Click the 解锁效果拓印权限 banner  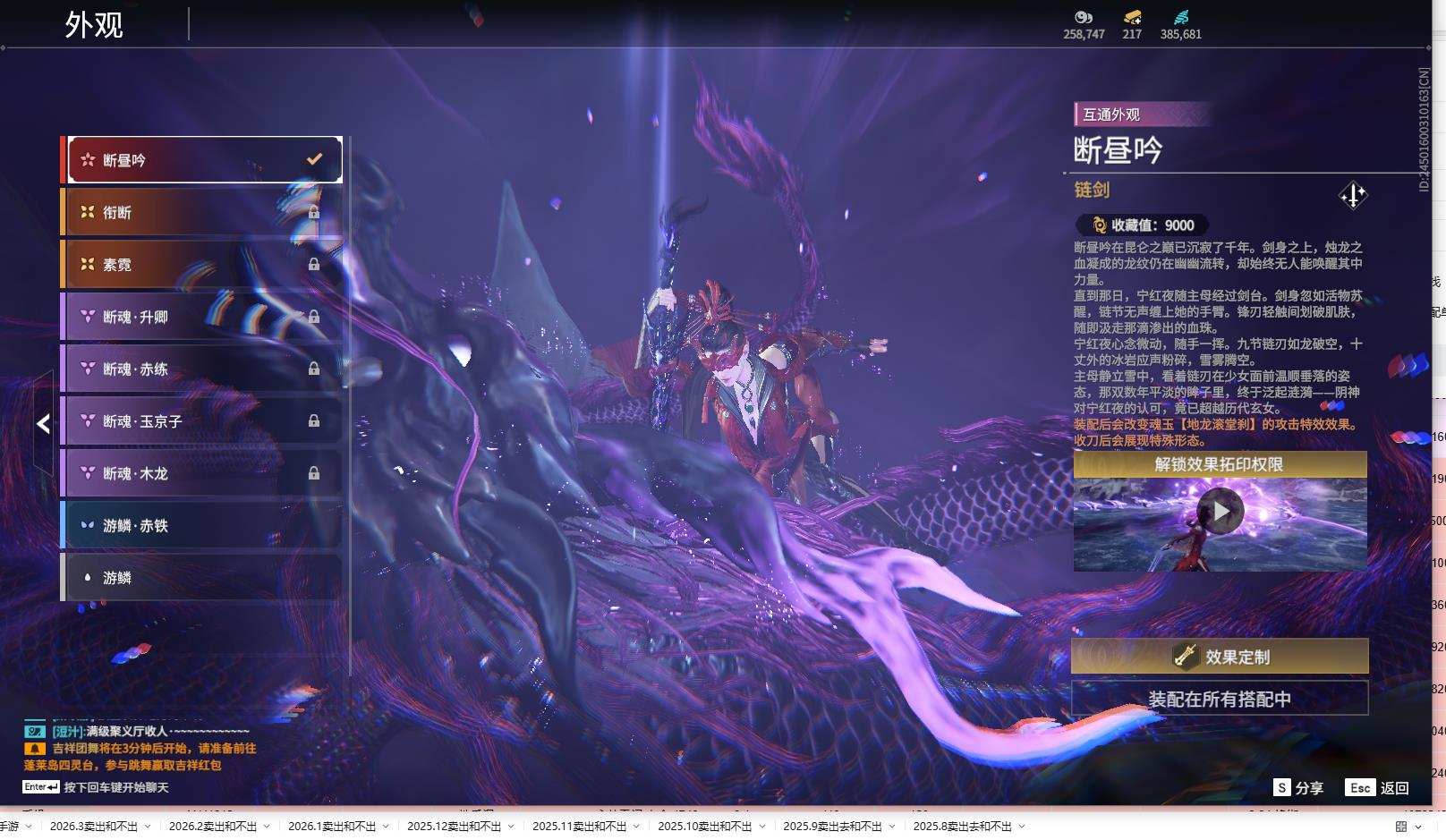pos(1220,464)
